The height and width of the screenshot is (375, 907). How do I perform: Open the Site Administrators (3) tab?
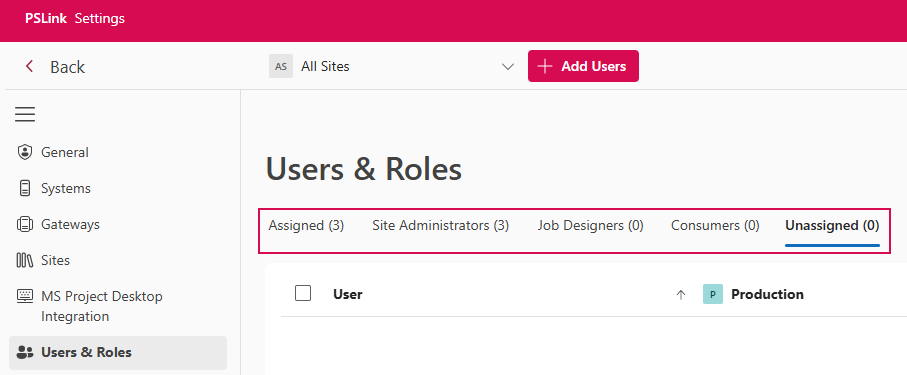pyautogui.click(x=440, y=226)
